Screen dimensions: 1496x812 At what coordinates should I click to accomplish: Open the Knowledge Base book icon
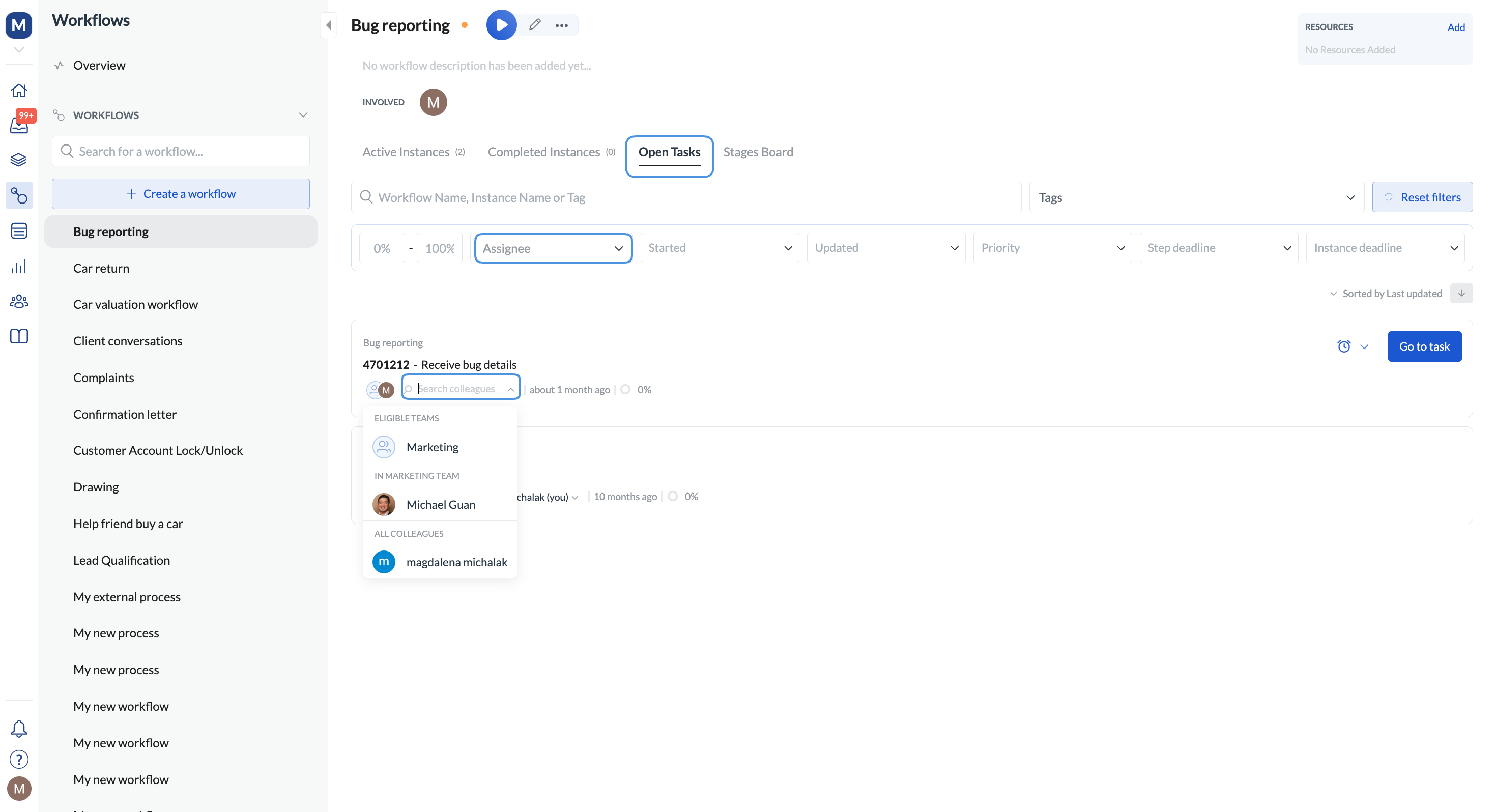tap(19, 336)
